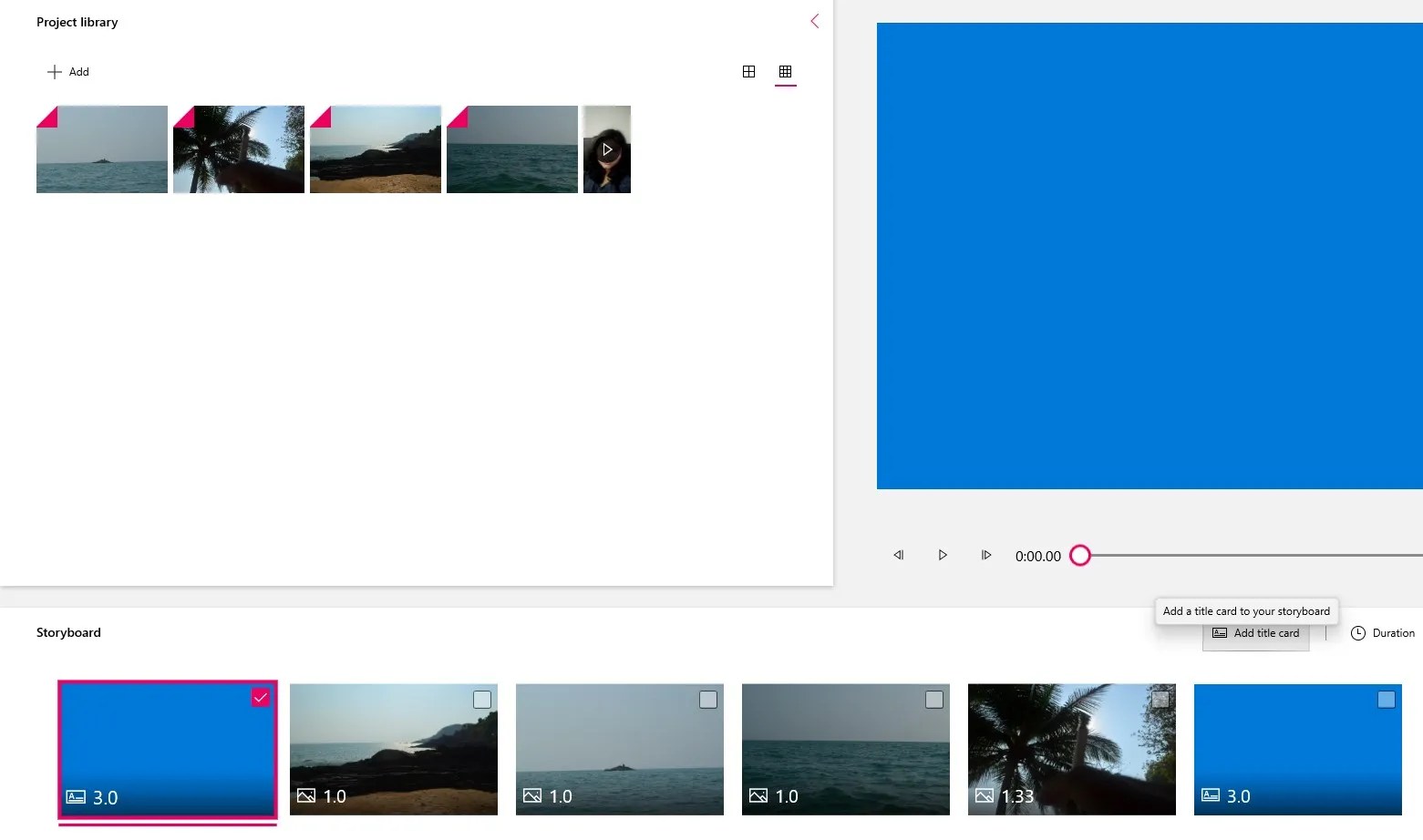Check the checkbox on the rocky beach clip
1423x840 pixels.
[482, 699]
